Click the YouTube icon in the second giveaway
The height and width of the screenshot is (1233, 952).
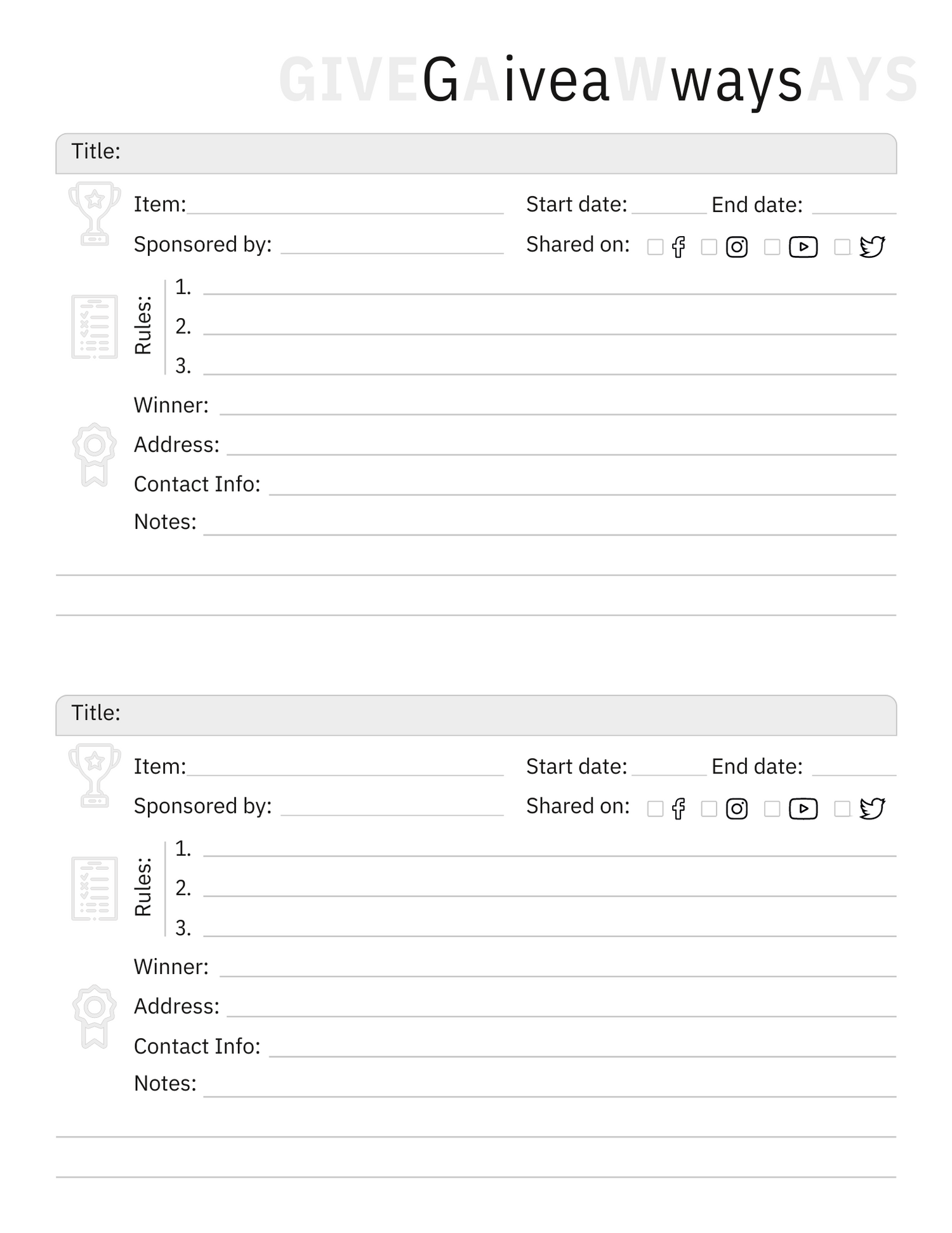point(803,808)
